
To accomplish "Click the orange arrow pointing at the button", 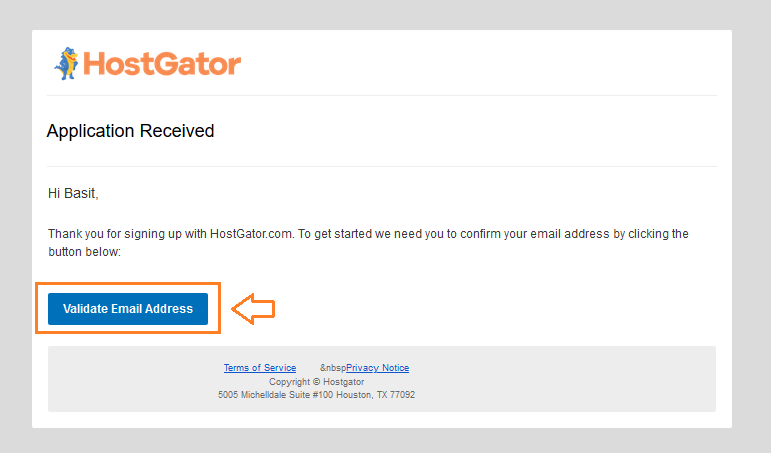I will 253,309.
